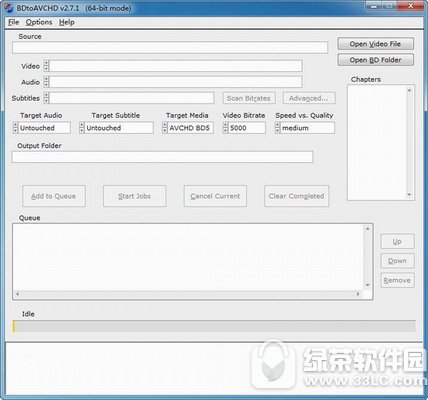Change Speed vs. Quality medium selector
This screenshot has height=400, width=428.
click(307, 128)
